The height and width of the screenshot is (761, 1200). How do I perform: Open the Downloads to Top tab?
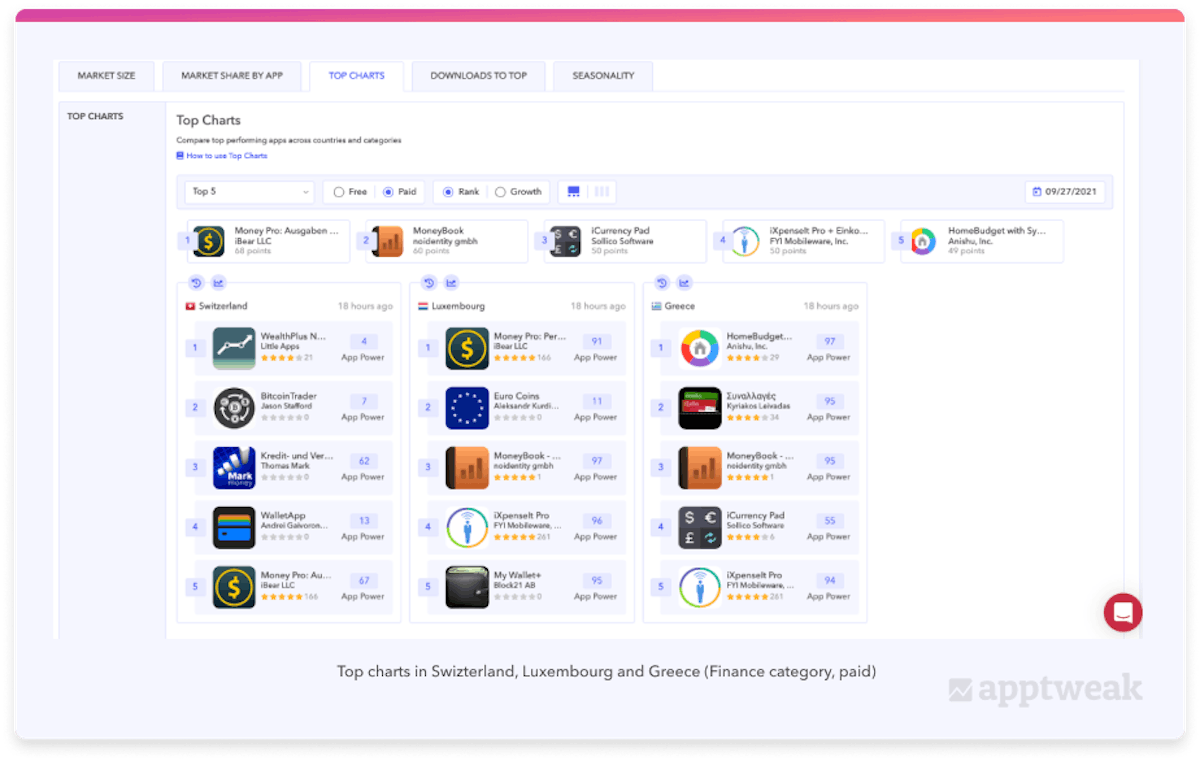[x=478, y=76]
